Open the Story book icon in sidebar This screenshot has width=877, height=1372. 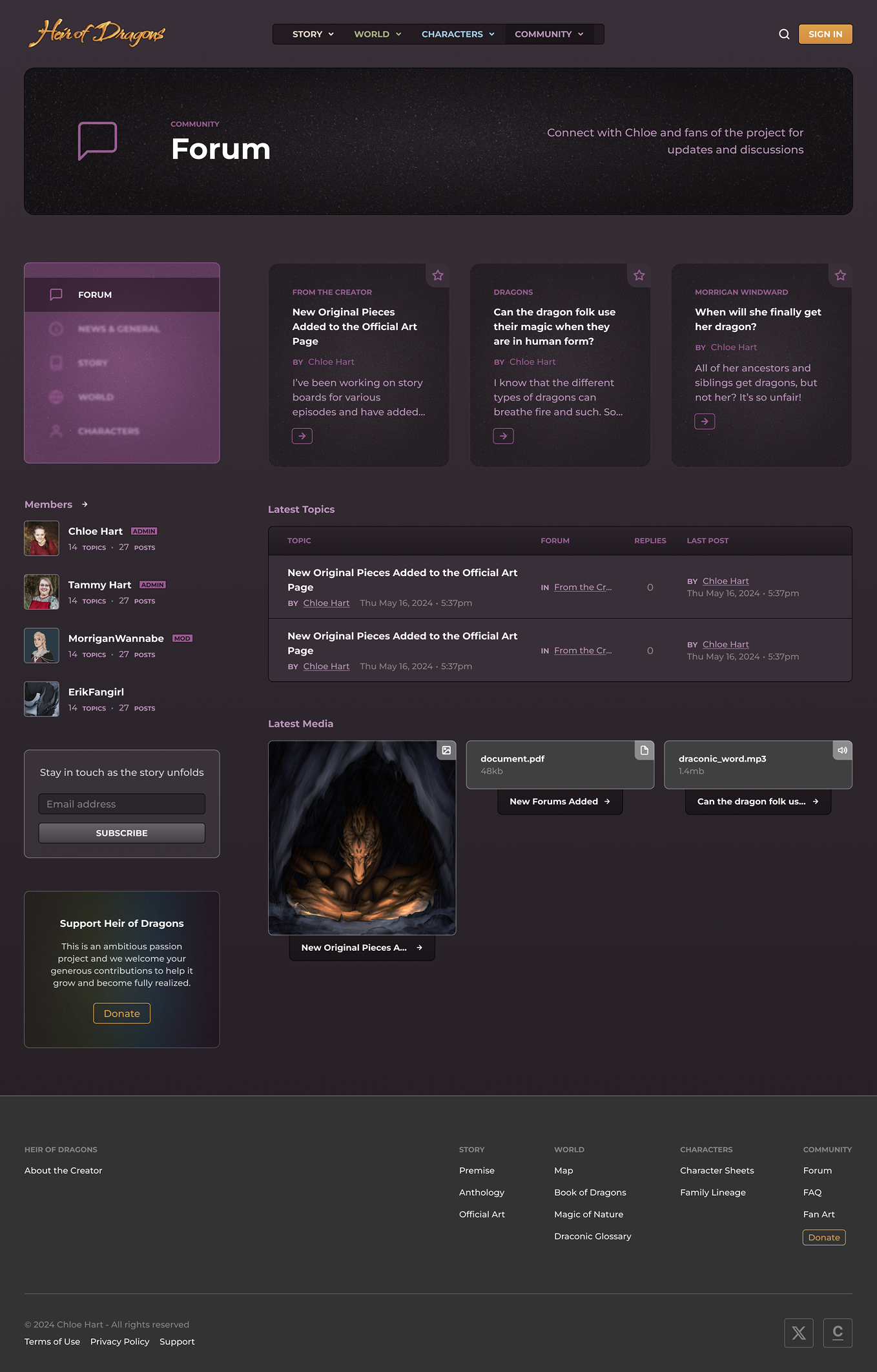56,363
